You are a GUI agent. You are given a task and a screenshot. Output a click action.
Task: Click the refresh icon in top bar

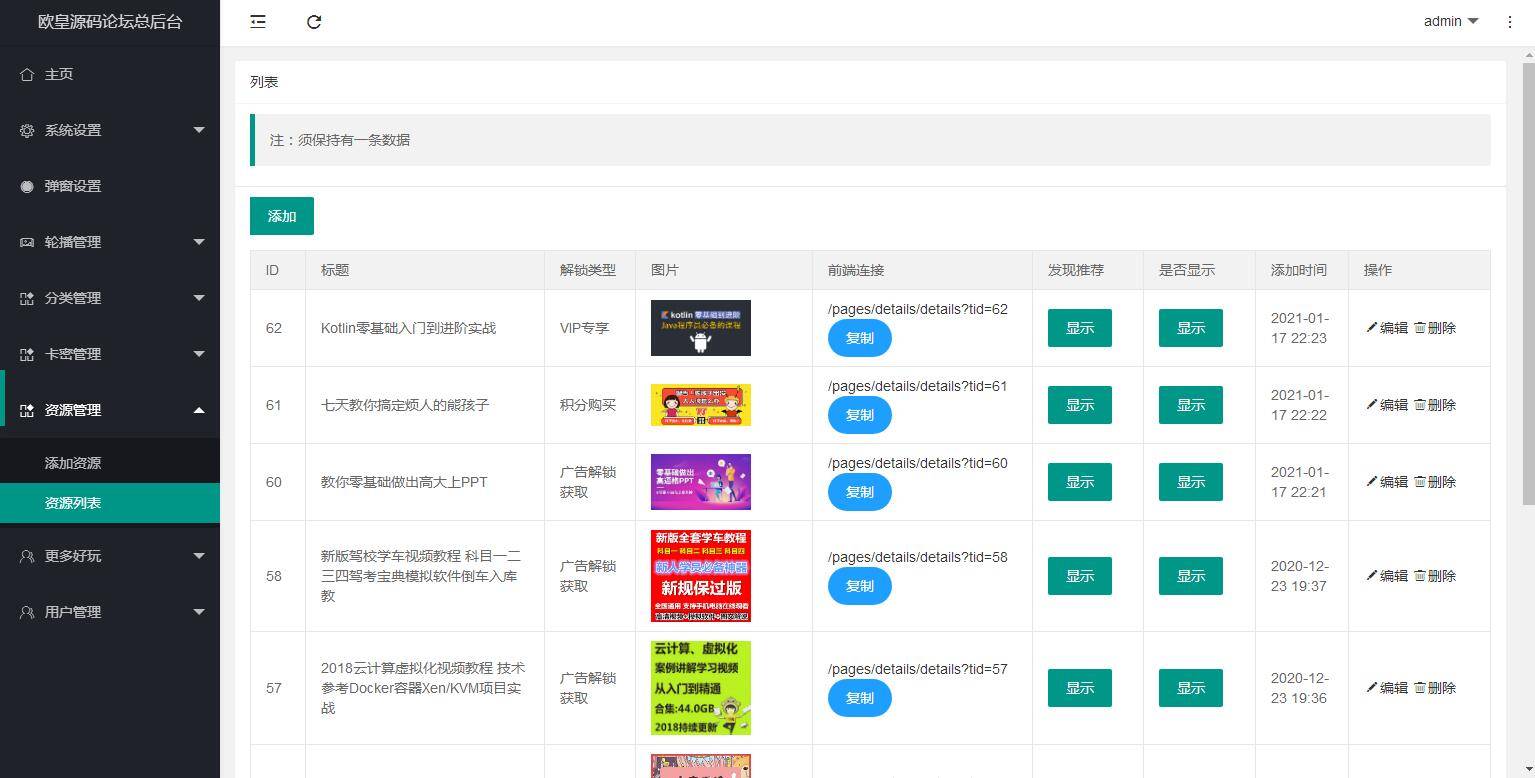(x=314, y=21)
